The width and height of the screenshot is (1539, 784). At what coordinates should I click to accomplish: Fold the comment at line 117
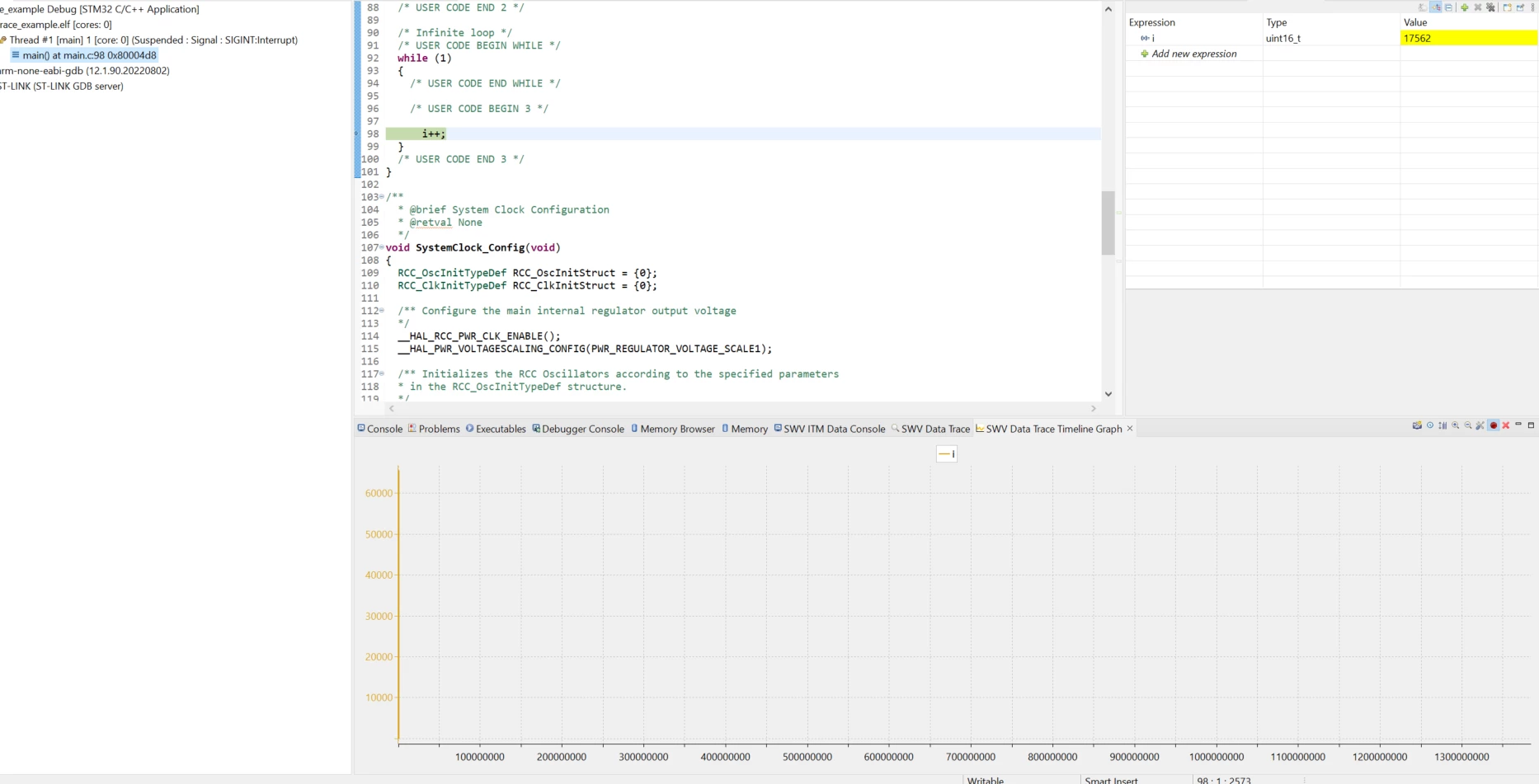pyautogui.click(x=382, y=373)
